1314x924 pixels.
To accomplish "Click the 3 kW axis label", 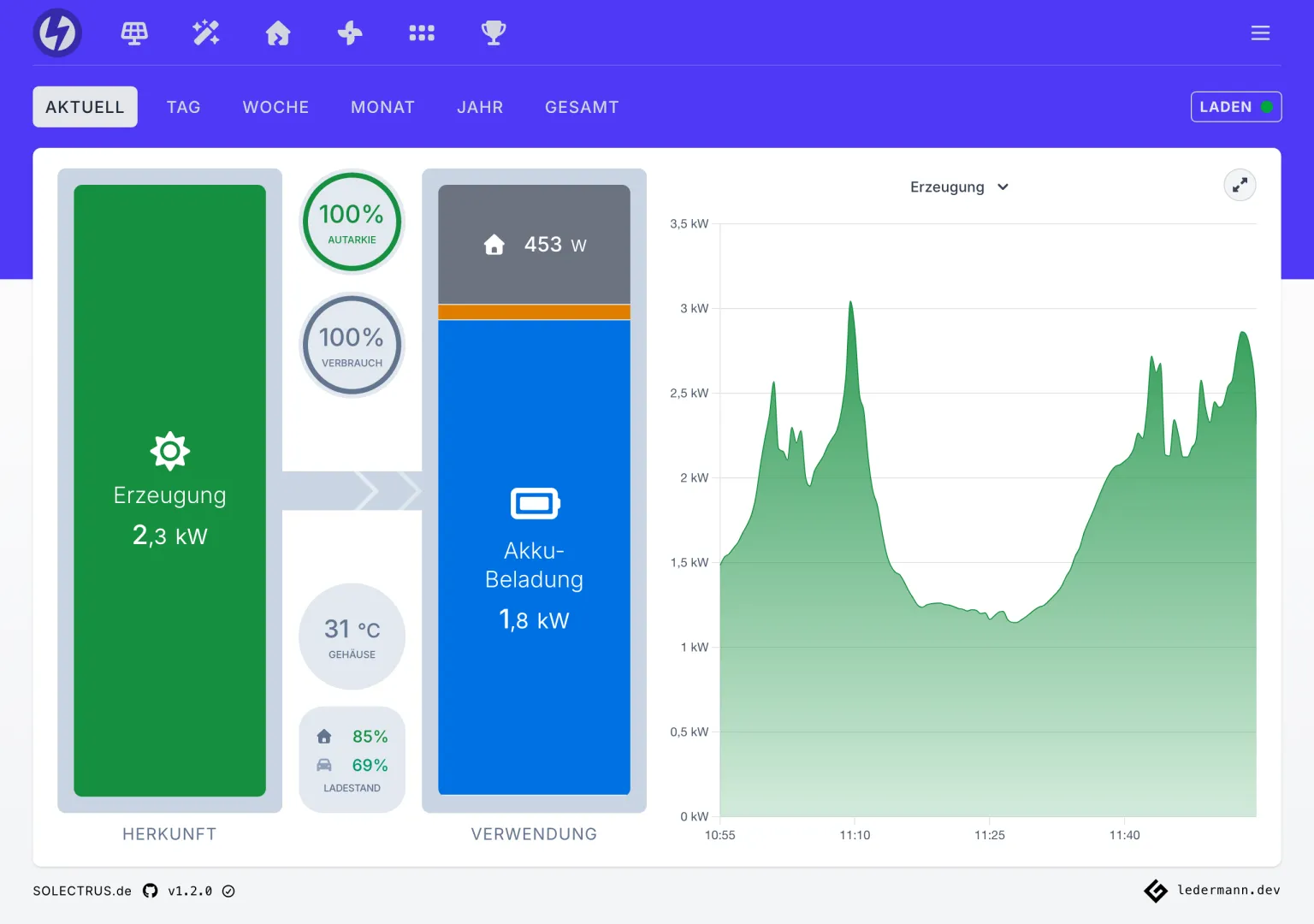I will point(695,309).
